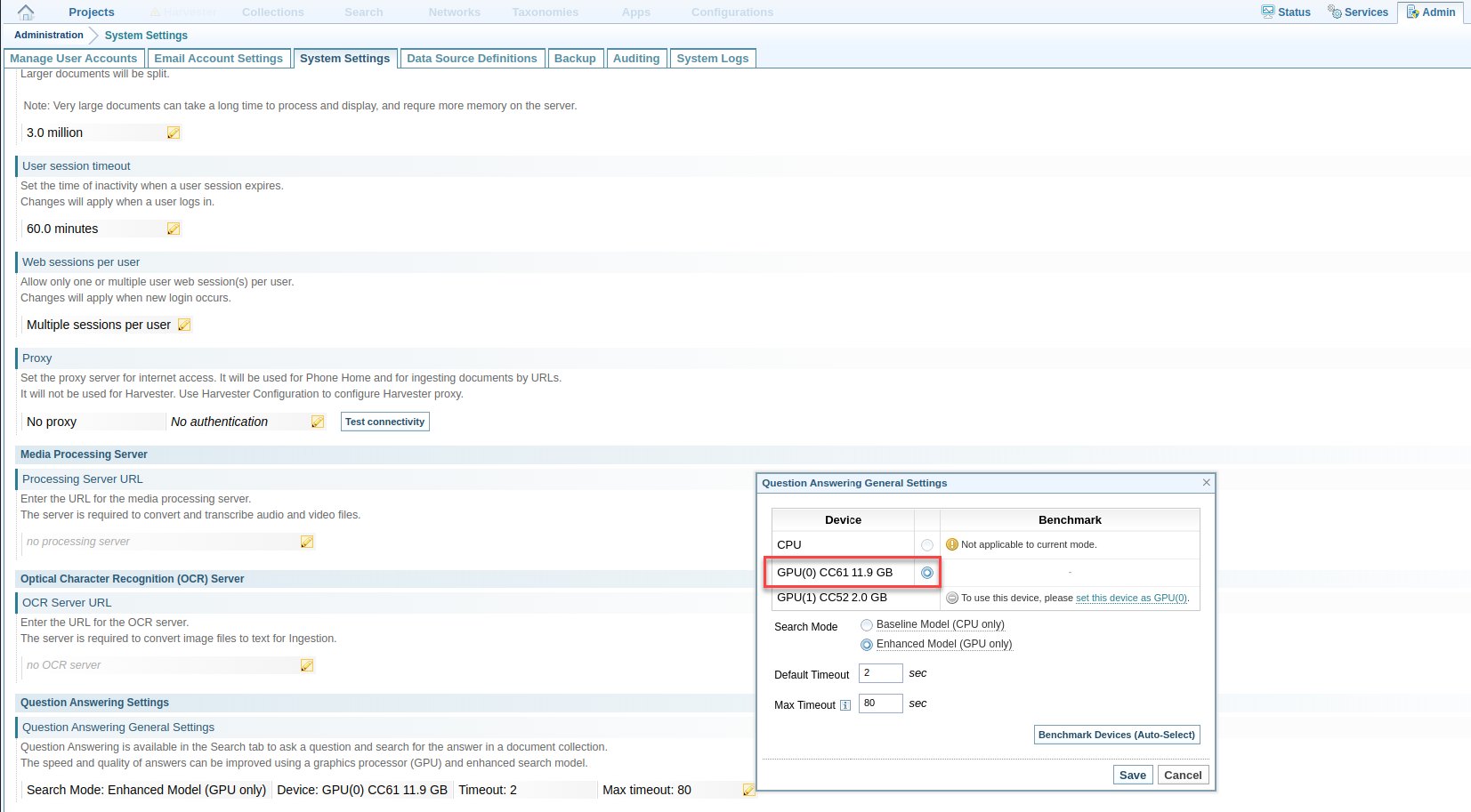The height and width of the screenshot is (812, 1471).
Task: Select the GPU(0) CC61 device radio button
Action: tap(927, 573)
